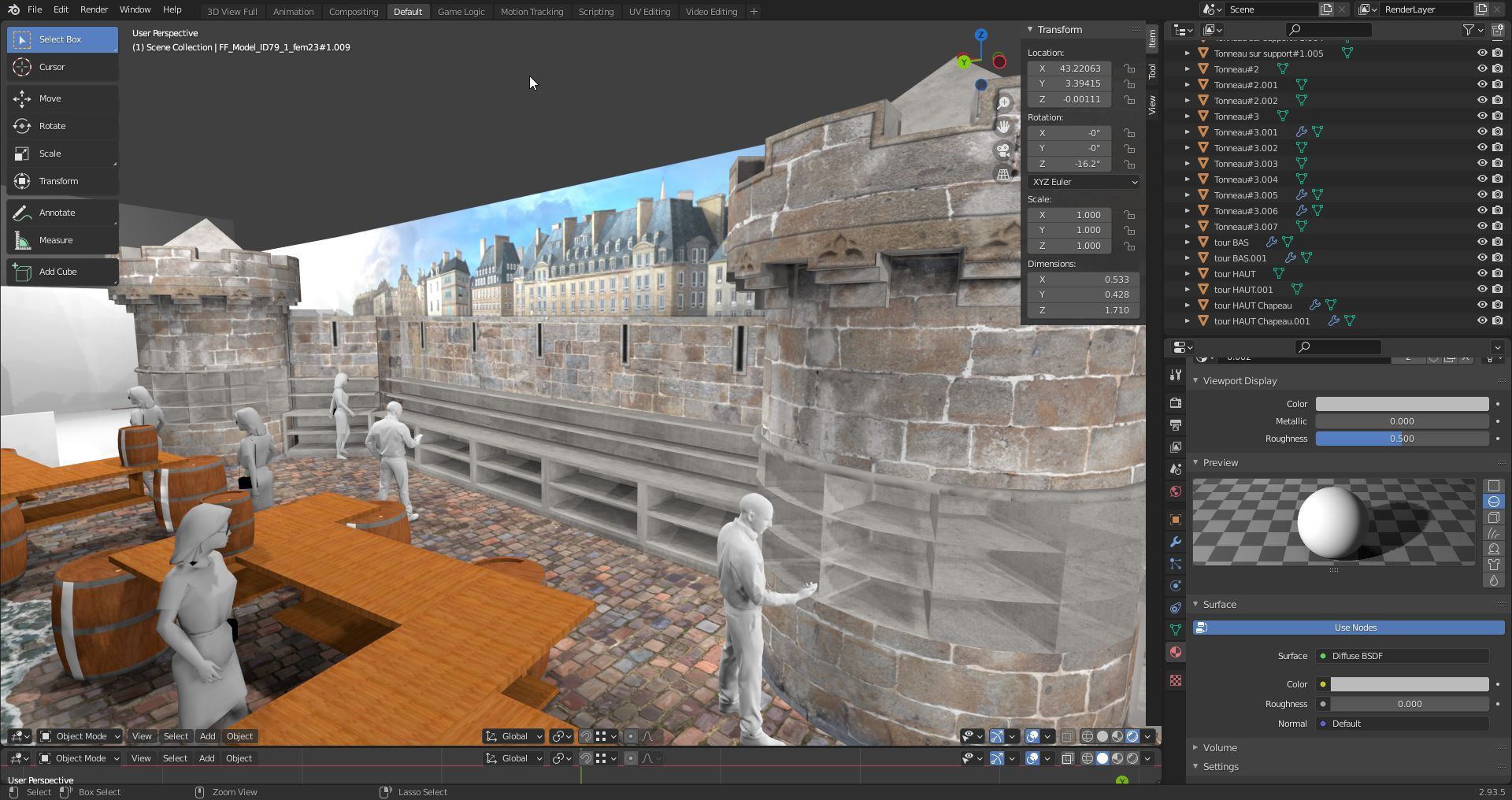
Task: Open Global orientation dropdown in main viewport
Action: [513, 737]
